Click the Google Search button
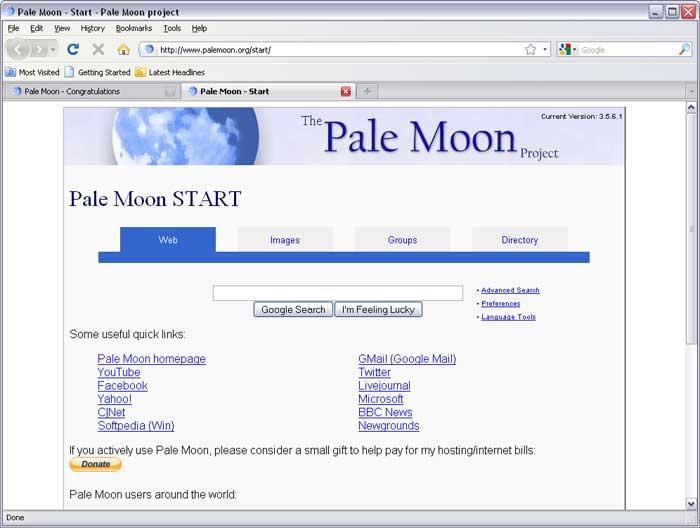 coord(293,309)
